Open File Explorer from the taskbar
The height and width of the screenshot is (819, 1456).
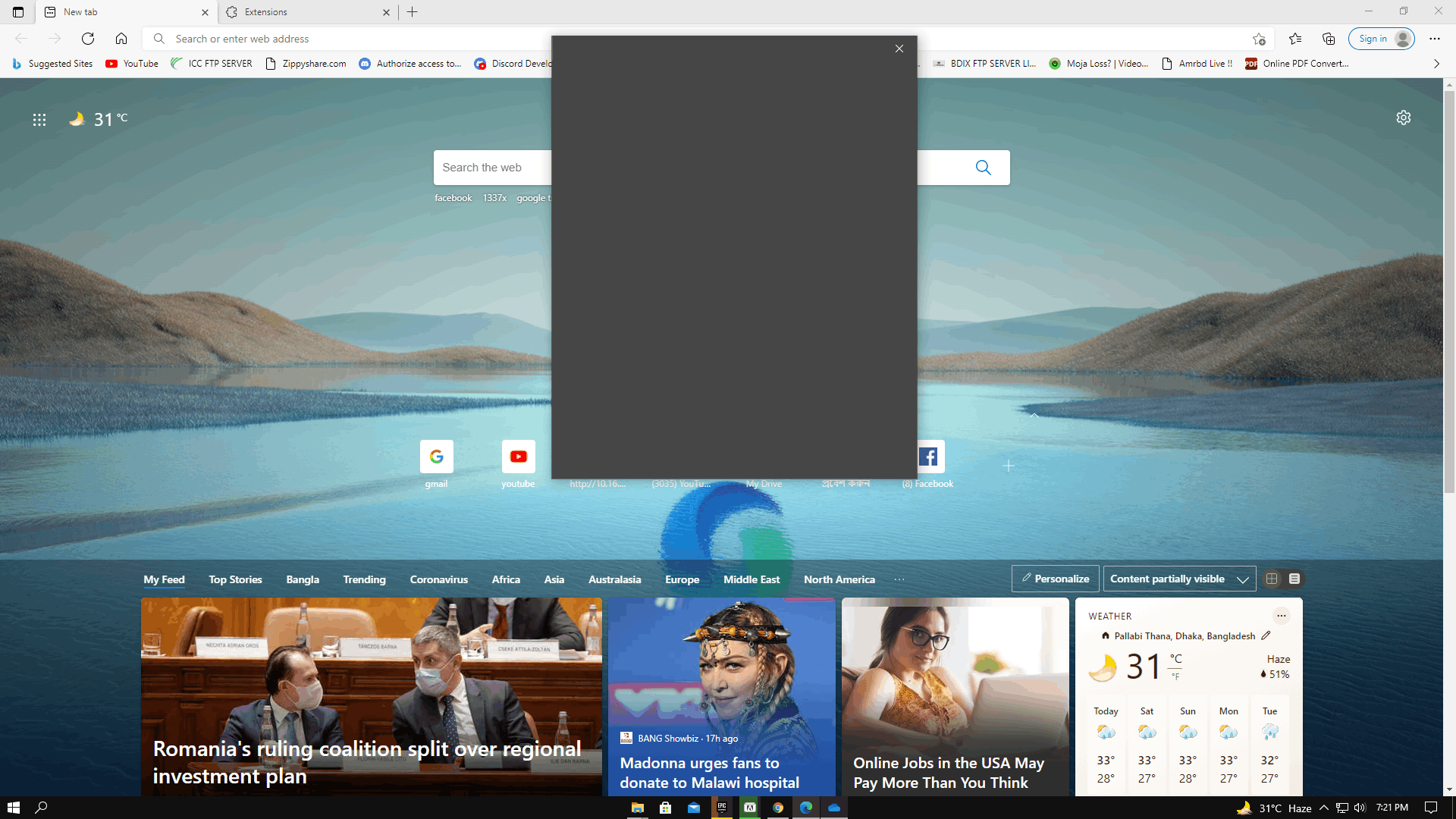638,808
